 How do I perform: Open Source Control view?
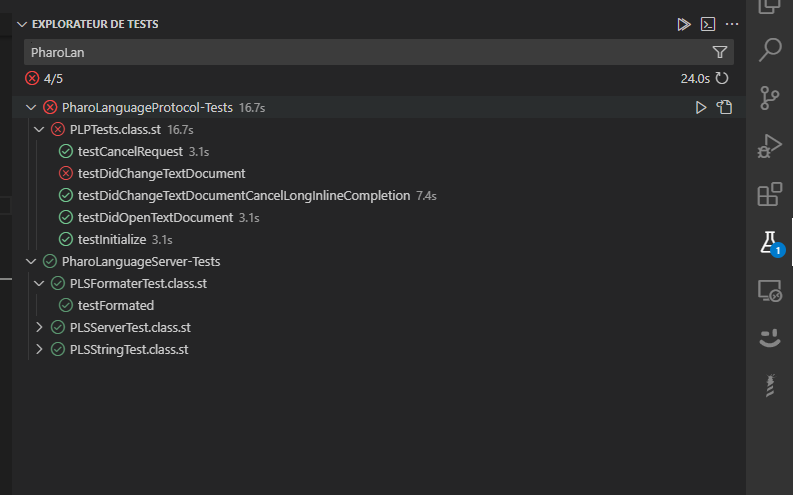coord(770,98)
